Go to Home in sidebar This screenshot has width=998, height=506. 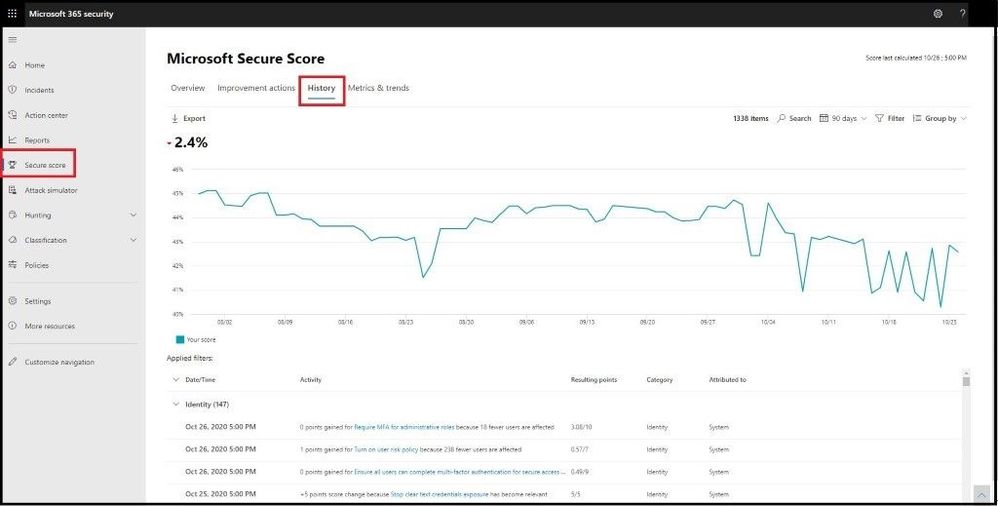pyautogui.click(x=34, y=65)
